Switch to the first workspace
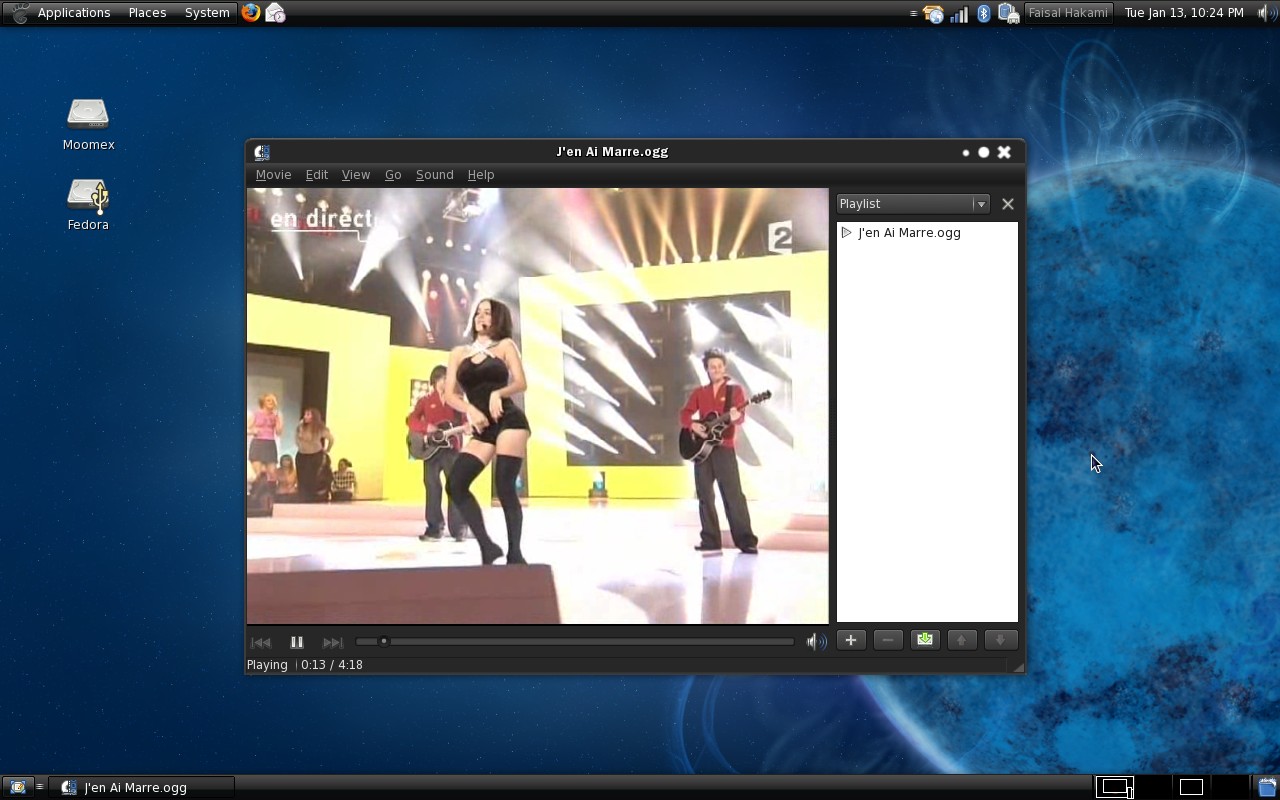 coord(1116,787)
